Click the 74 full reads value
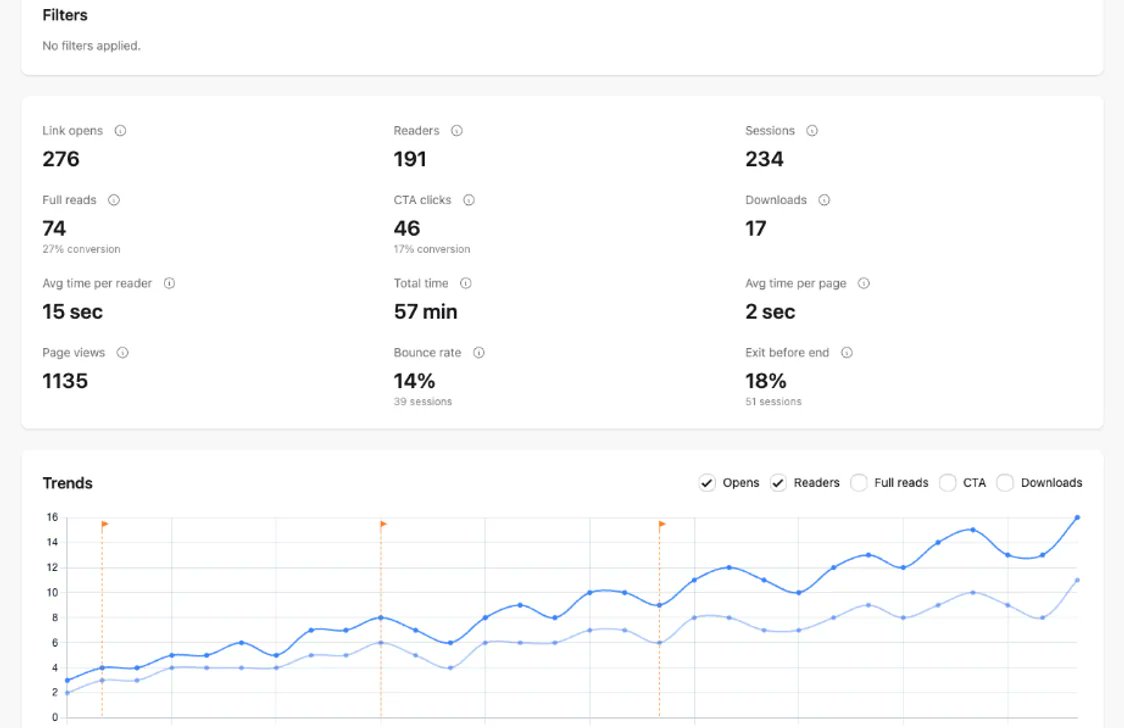The image size is (1124, 728). pos(54,229)
